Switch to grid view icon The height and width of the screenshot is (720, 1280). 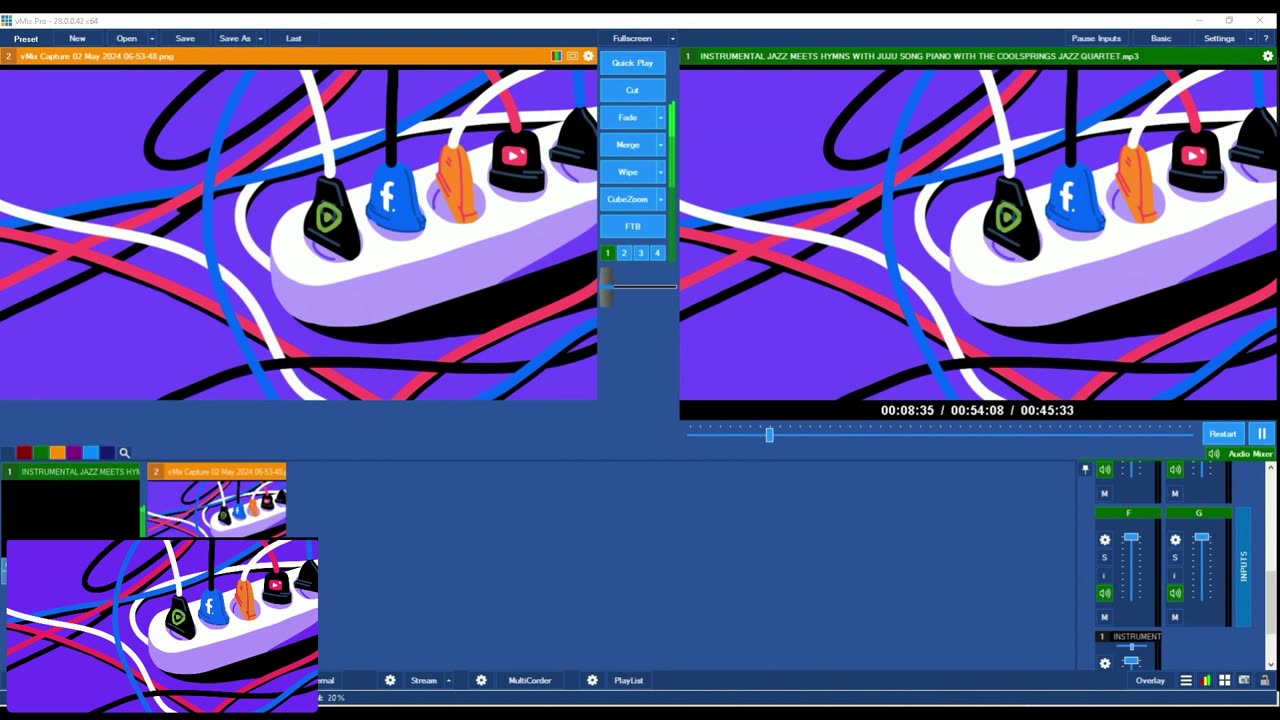[x=1224, y=680]
